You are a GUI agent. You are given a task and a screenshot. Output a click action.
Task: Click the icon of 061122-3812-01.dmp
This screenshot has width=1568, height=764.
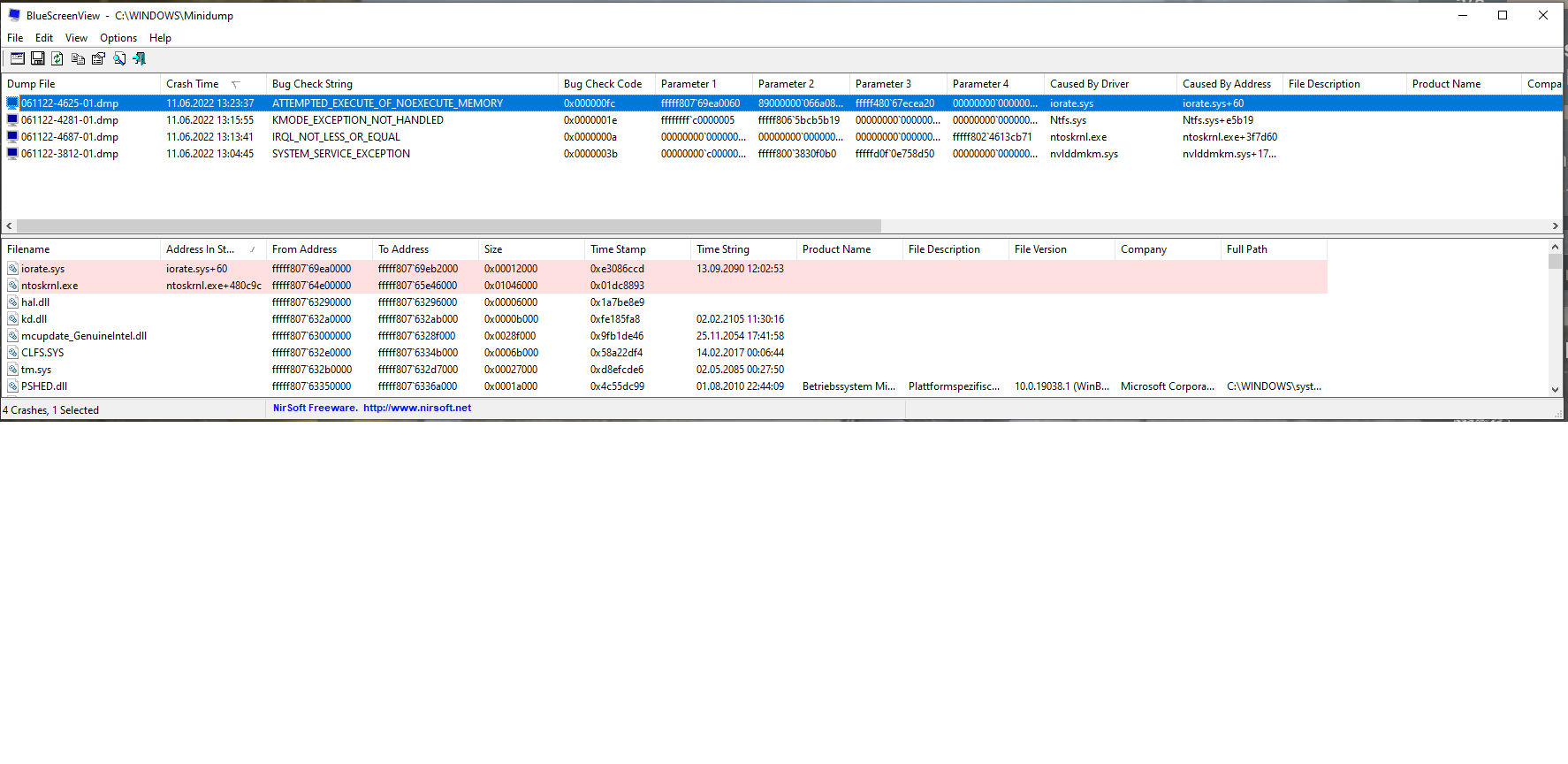click(12, 154)
